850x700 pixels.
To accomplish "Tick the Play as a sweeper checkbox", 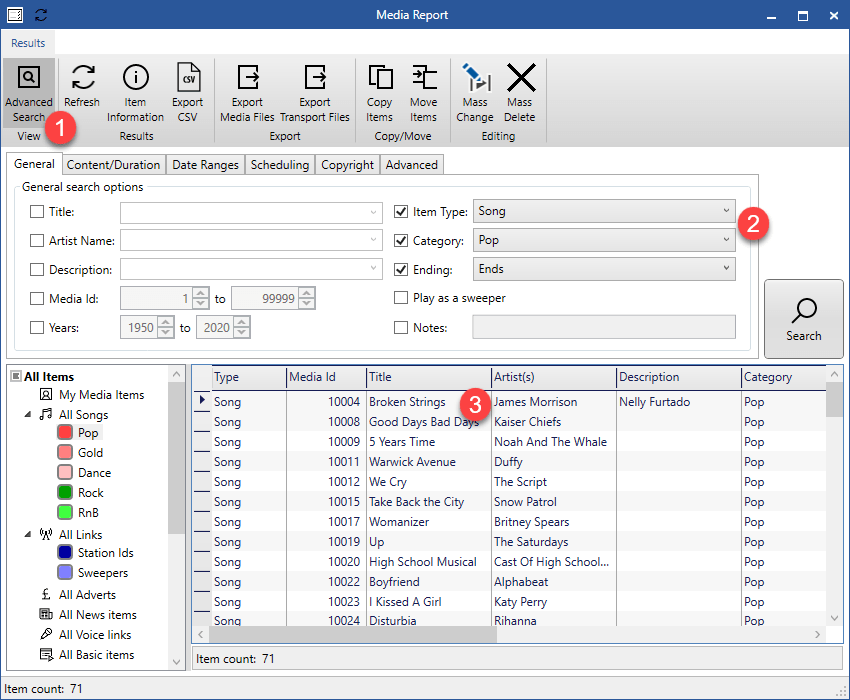I will 401,298.
